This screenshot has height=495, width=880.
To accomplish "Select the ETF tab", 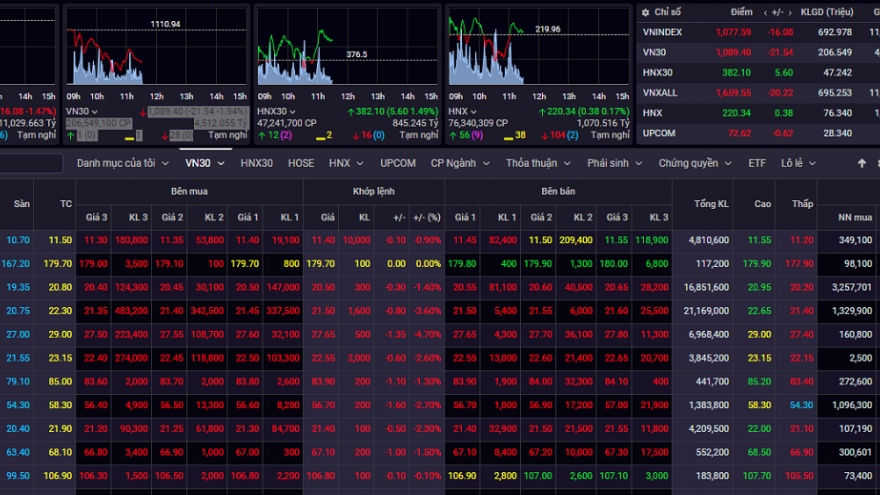I will (757, 163).
